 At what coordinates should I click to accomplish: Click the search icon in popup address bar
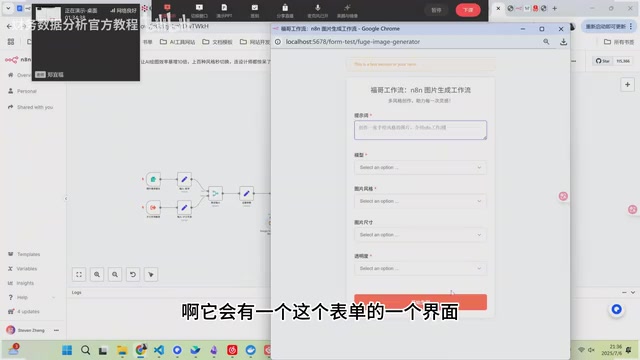[546, 42]
